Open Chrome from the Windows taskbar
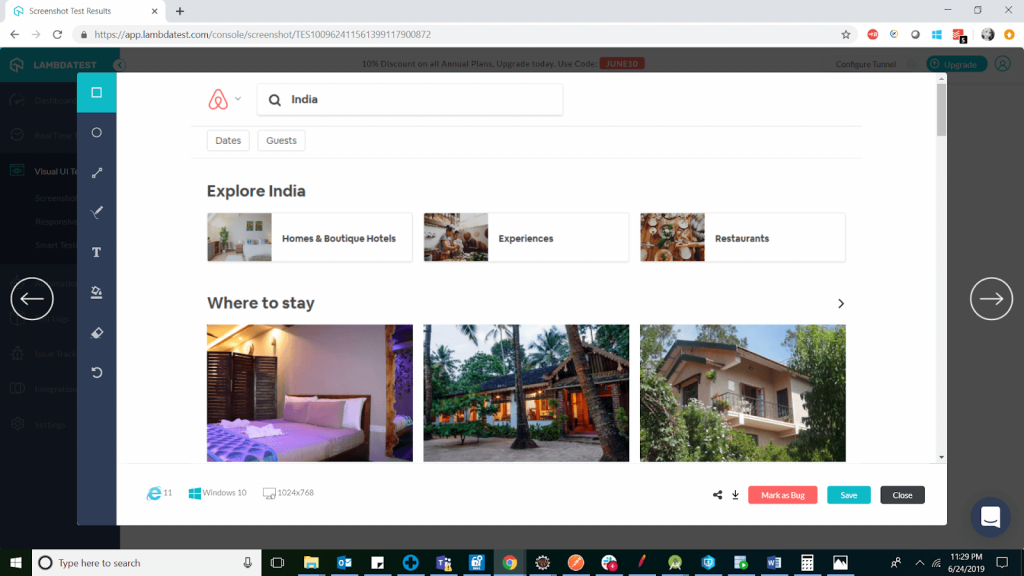Image resolution: width=1024 pixels, height=576 pixels. coord(509,563)
